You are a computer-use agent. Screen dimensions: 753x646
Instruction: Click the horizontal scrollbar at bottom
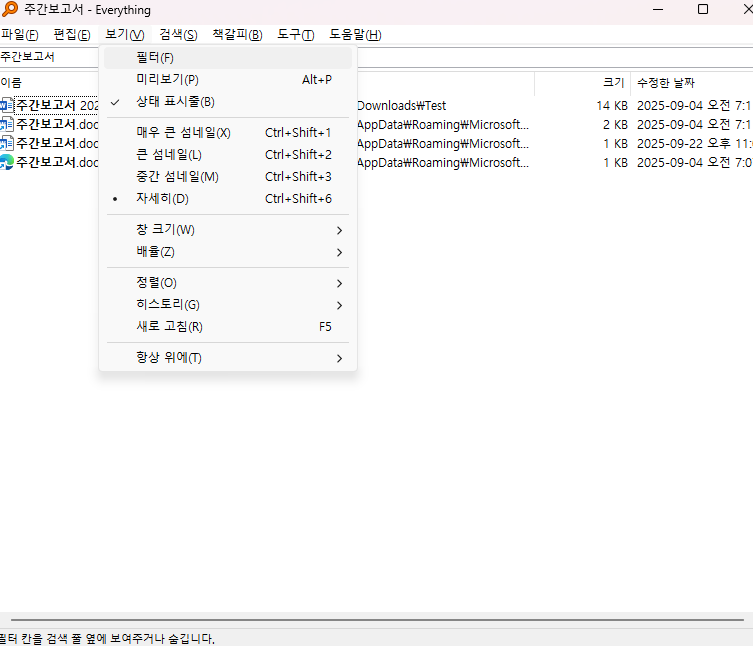tap(377, 620)
